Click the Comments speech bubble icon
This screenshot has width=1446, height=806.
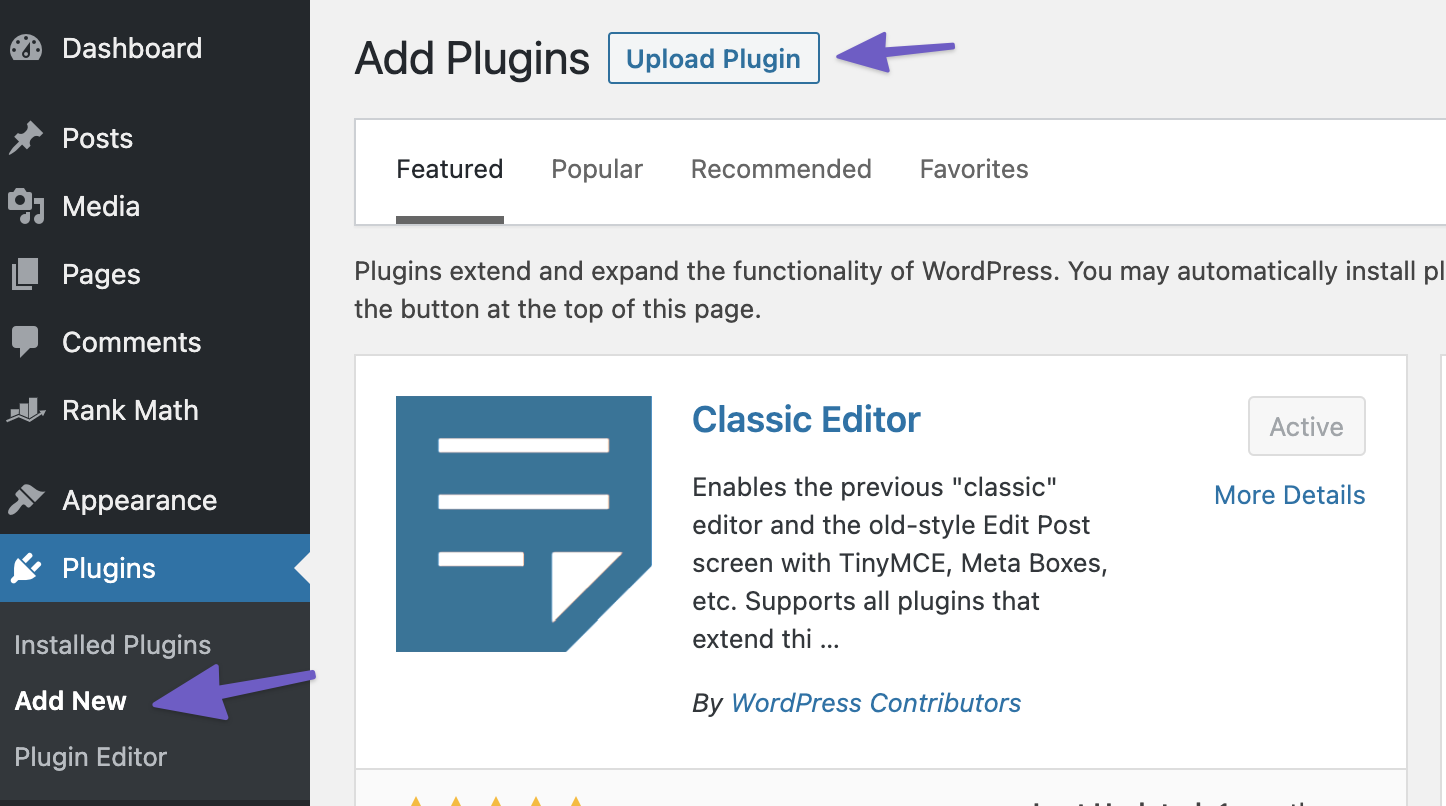point(26,342)
